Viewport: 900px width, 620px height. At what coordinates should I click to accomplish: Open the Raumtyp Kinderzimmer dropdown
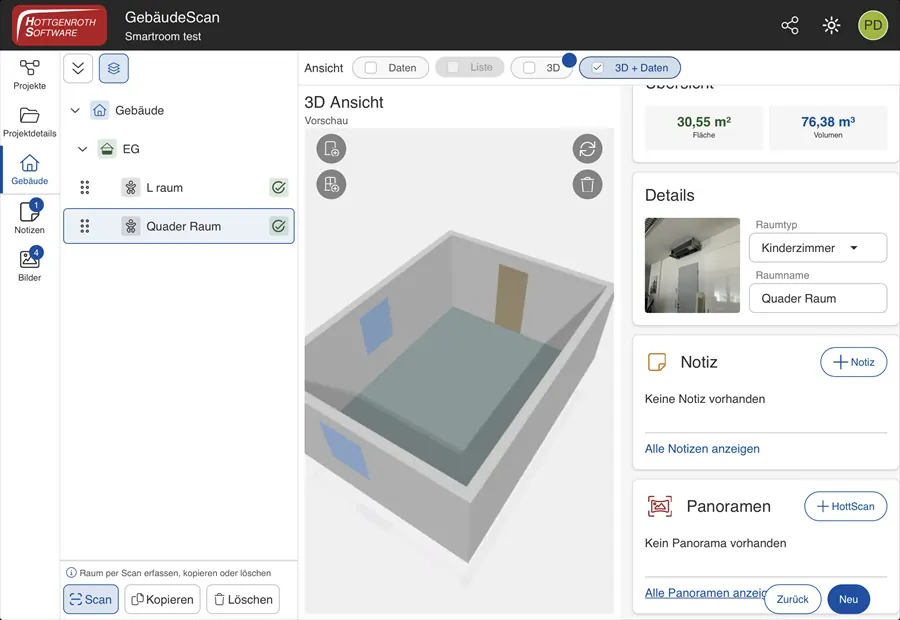point(818,248)
